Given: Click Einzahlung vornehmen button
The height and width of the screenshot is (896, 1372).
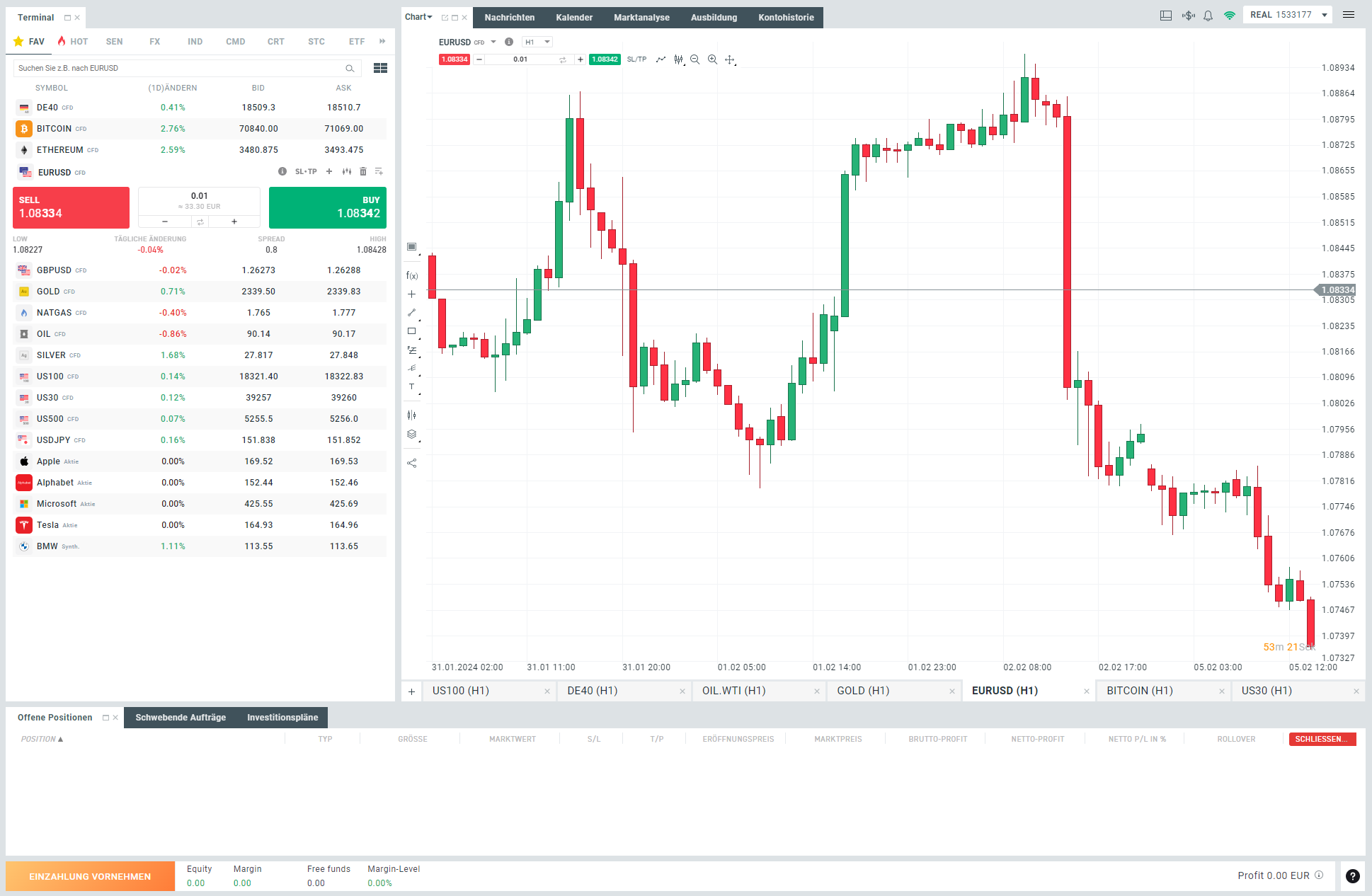Looking at the screenshot, I should (90, 876).
